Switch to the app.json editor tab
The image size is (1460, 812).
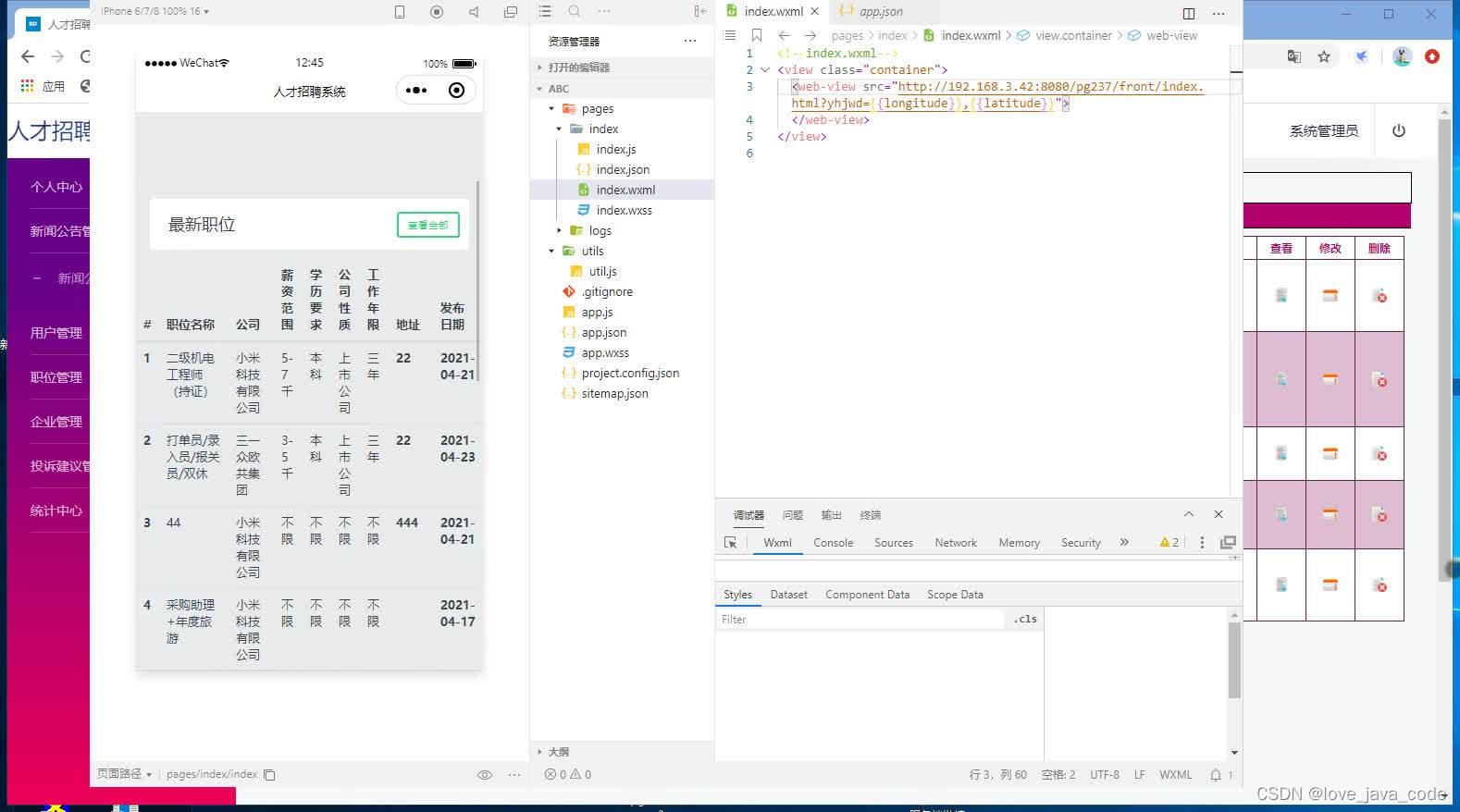point(880,12)
